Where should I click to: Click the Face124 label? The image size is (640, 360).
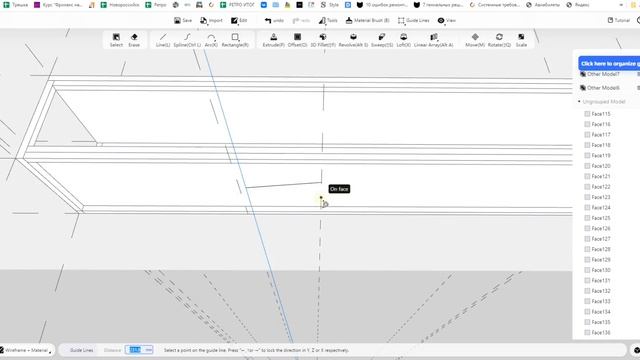601,207
